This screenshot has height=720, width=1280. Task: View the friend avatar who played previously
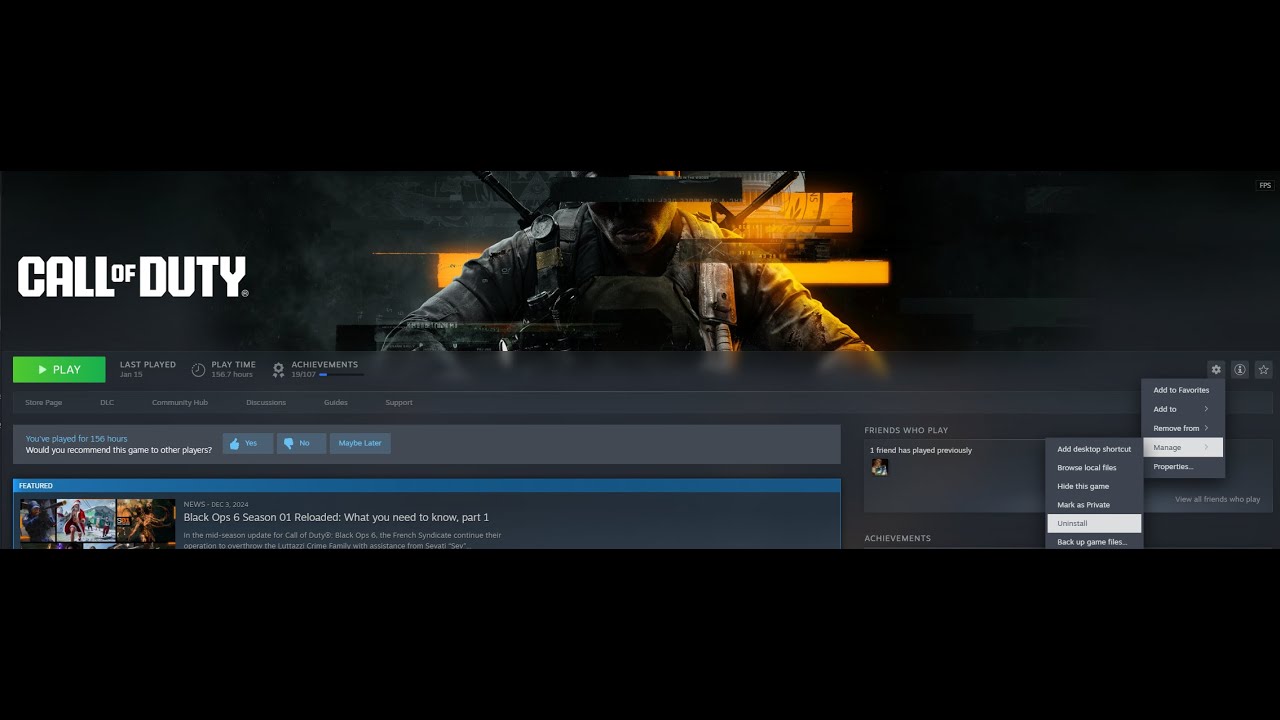[x=879, y=466]
